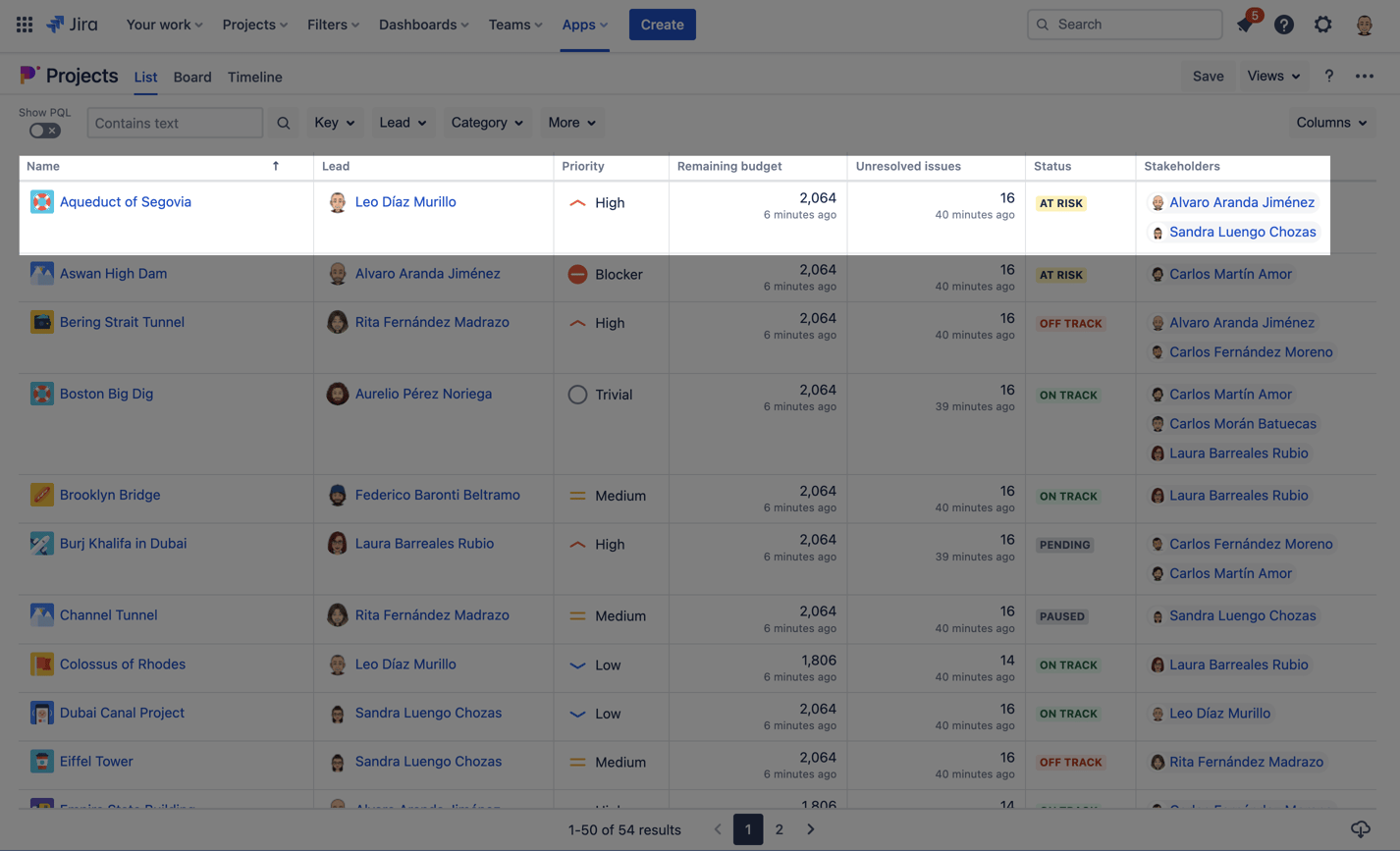Click the Jira logo
Viewport: 1400px width, 851px height.
click(x=71, y=24)
